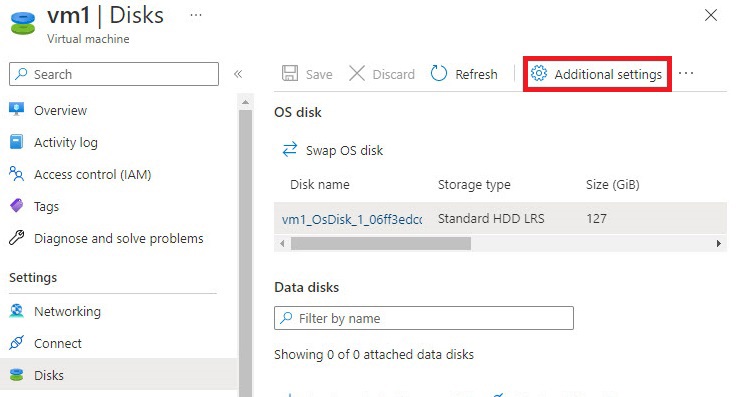Open Access control (IAM)
The width and height of the screenshot is (740, 397).
(x=92, y=175)
